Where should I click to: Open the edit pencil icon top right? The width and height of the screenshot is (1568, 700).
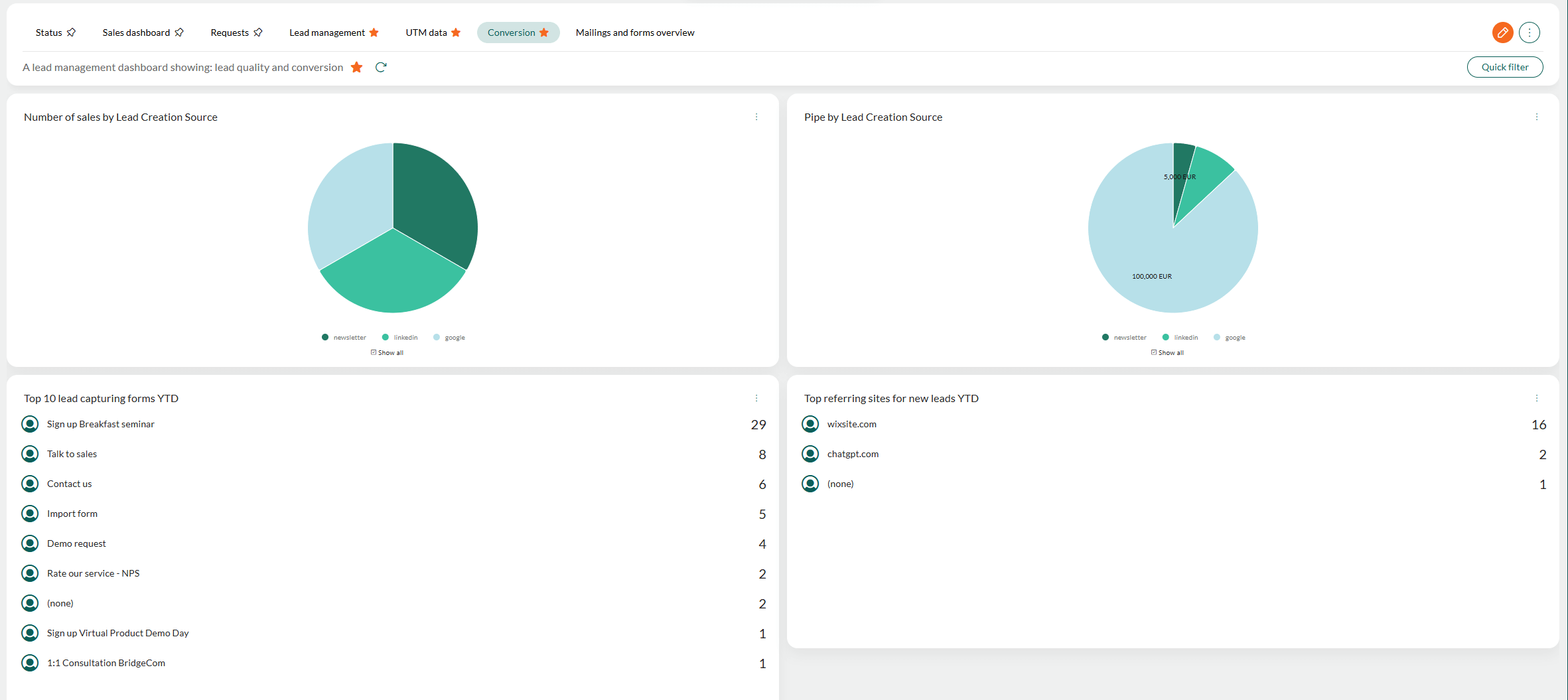point(1503,32)
